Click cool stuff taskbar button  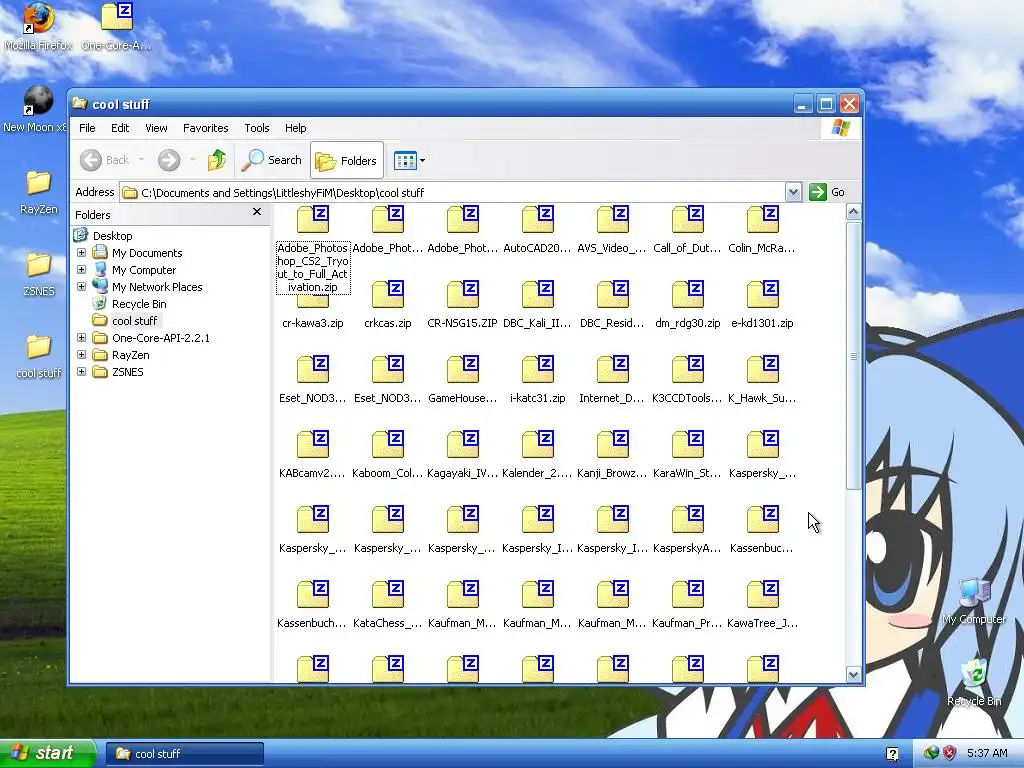tap(185, 754)
